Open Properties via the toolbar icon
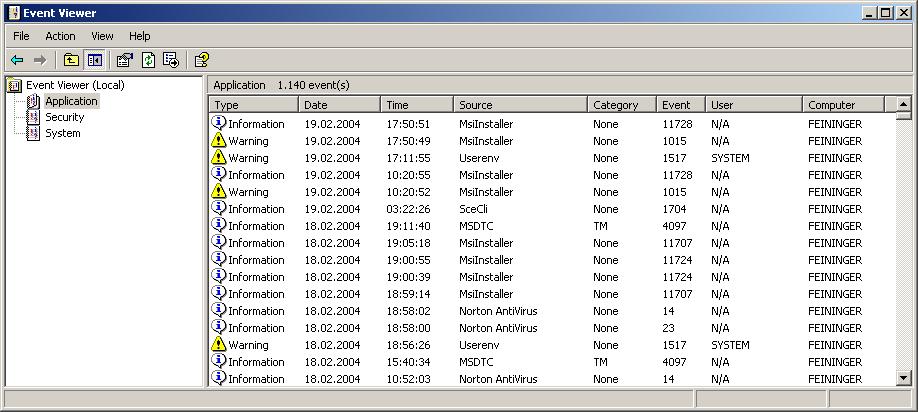918x412 pixels. 125,60
